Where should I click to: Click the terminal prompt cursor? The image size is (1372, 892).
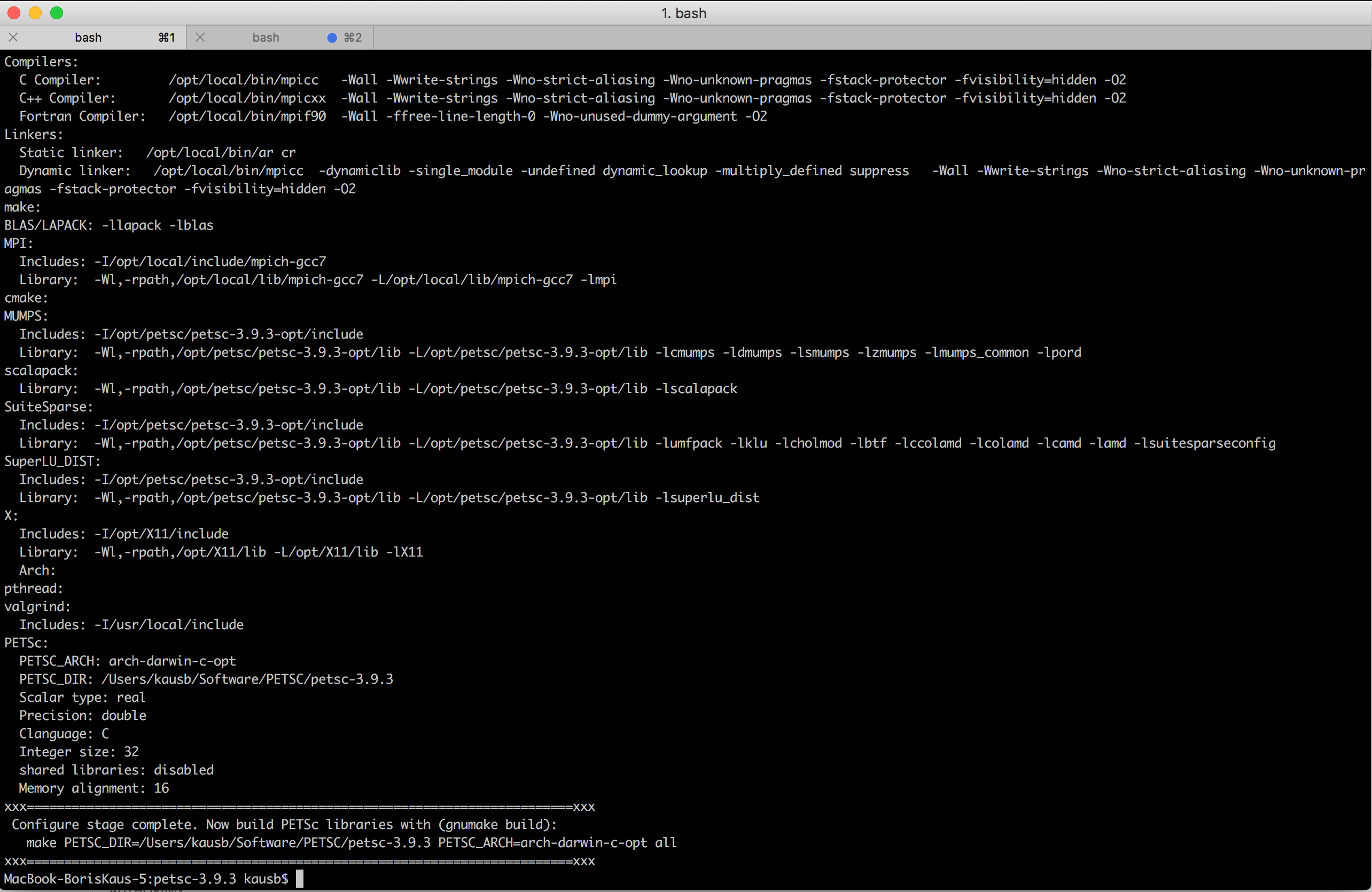(300, 879)
